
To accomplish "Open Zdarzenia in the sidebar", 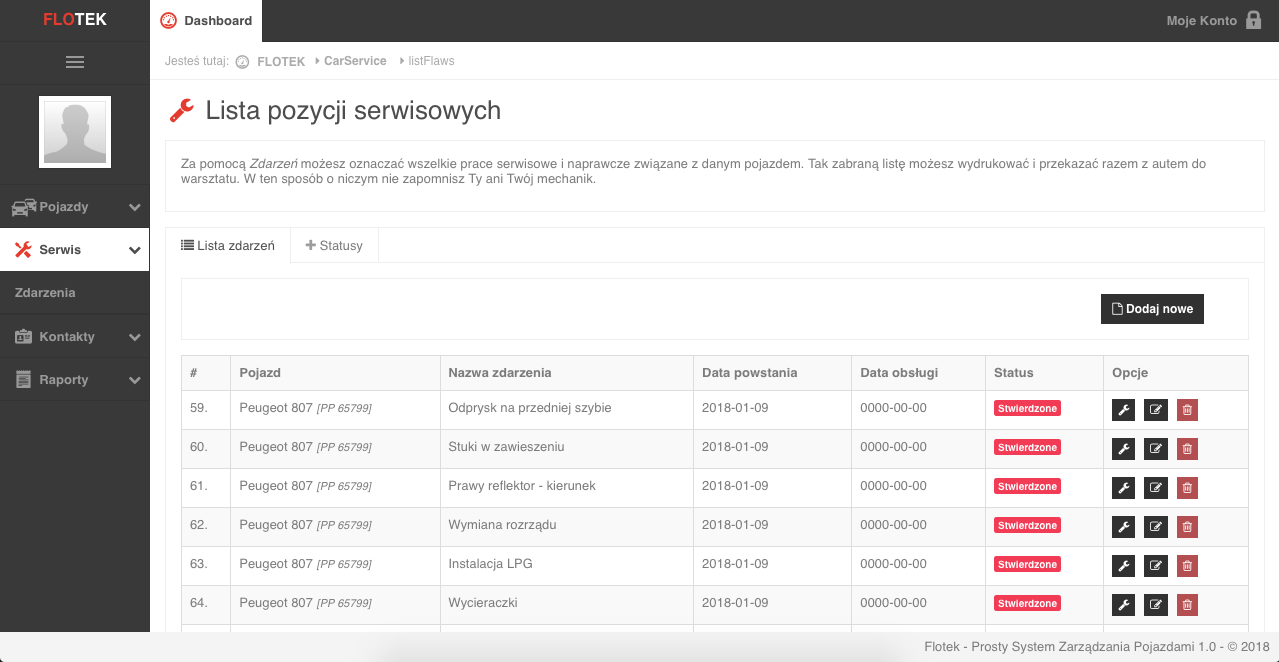I will point(75,293).
